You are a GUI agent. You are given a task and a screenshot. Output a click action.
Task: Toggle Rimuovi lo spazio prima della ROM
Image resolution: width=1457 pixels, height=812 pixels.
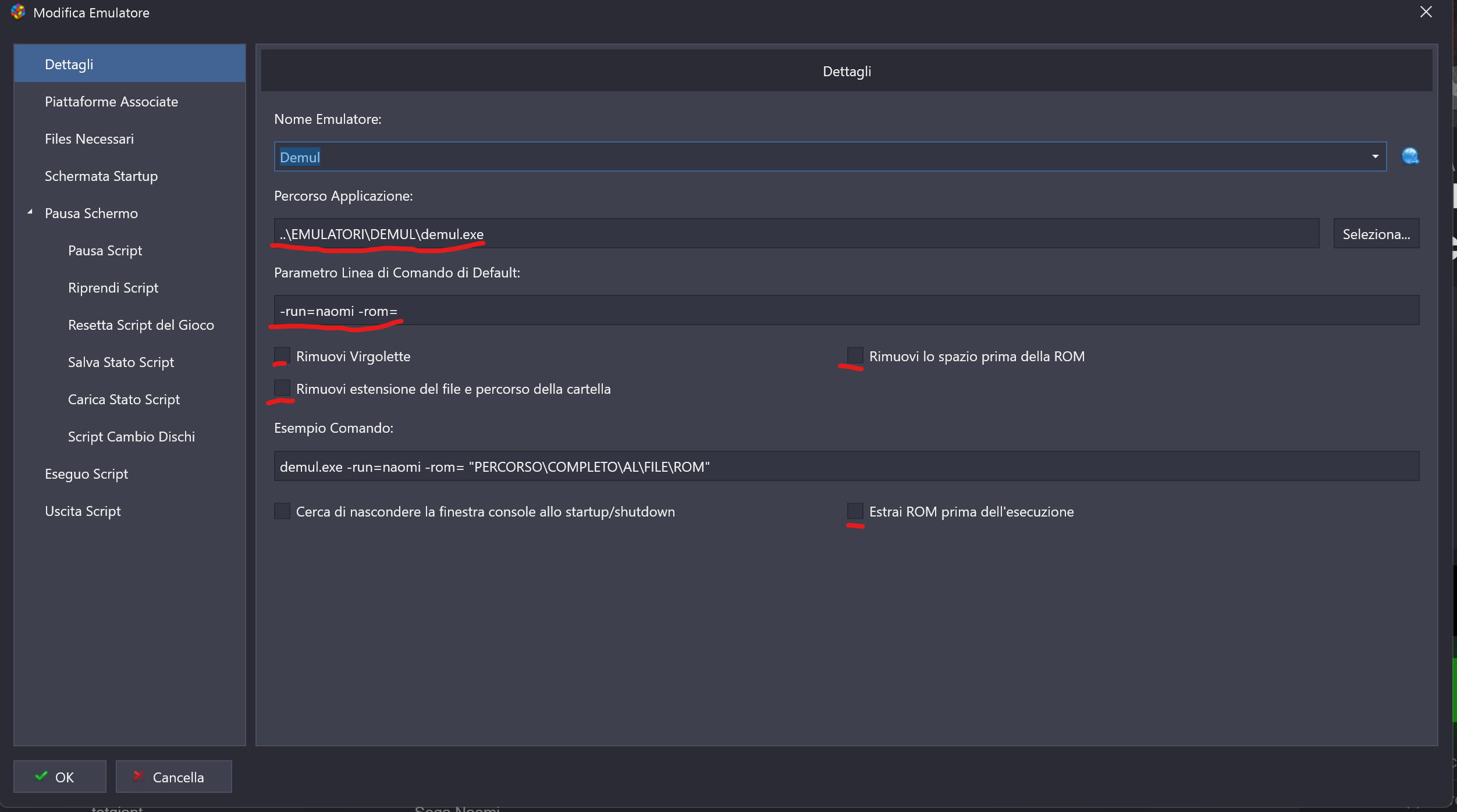coord(855,355)
